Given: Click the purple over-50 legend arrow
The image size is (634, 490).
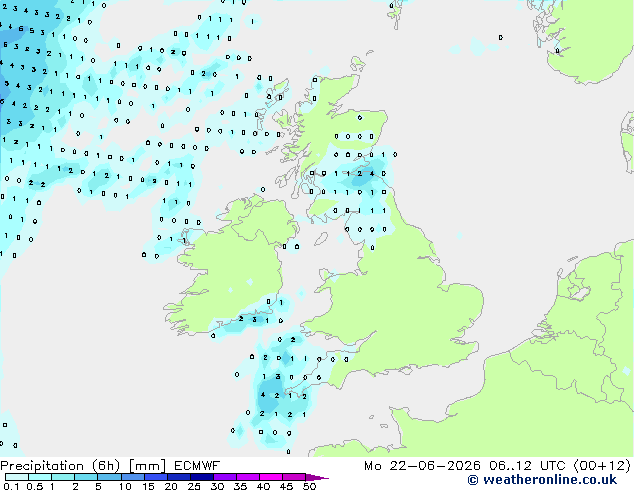Looking at the screenshot, I should pos(316,477).
